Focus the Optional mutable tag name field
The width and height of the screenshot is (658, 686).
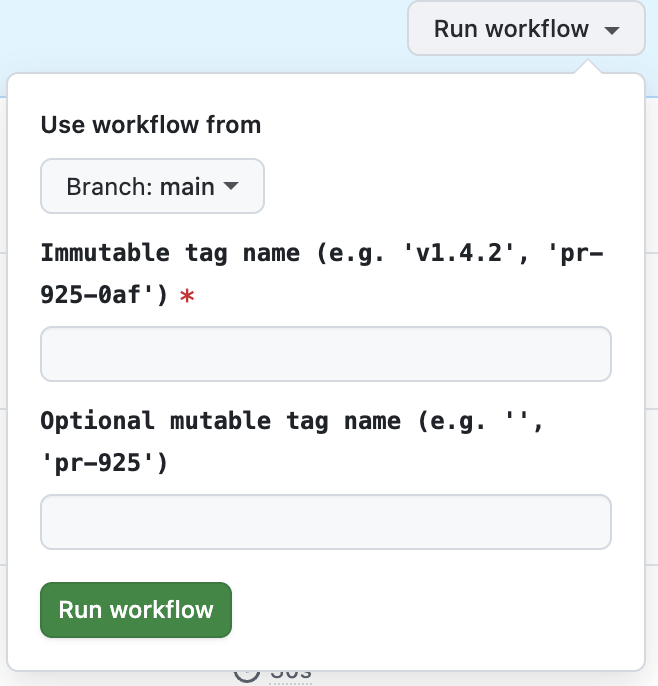pos(326,522)
